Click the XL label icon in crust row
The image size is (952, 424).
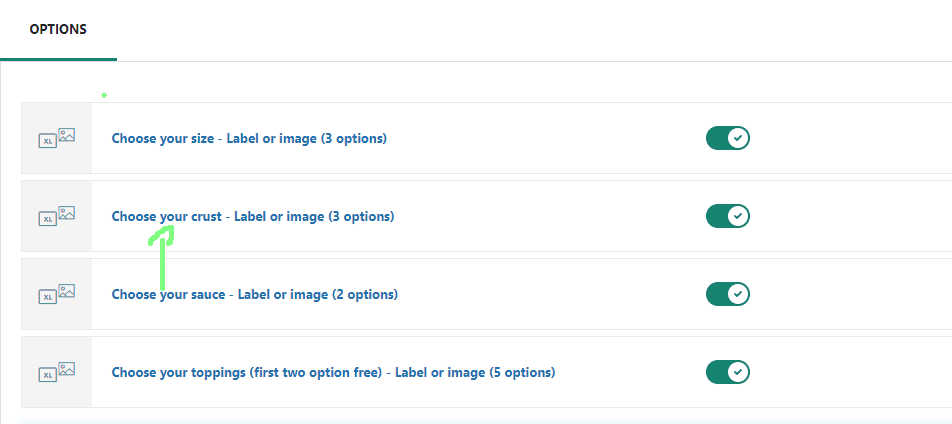pyautogui.click(x=47, y=219)
